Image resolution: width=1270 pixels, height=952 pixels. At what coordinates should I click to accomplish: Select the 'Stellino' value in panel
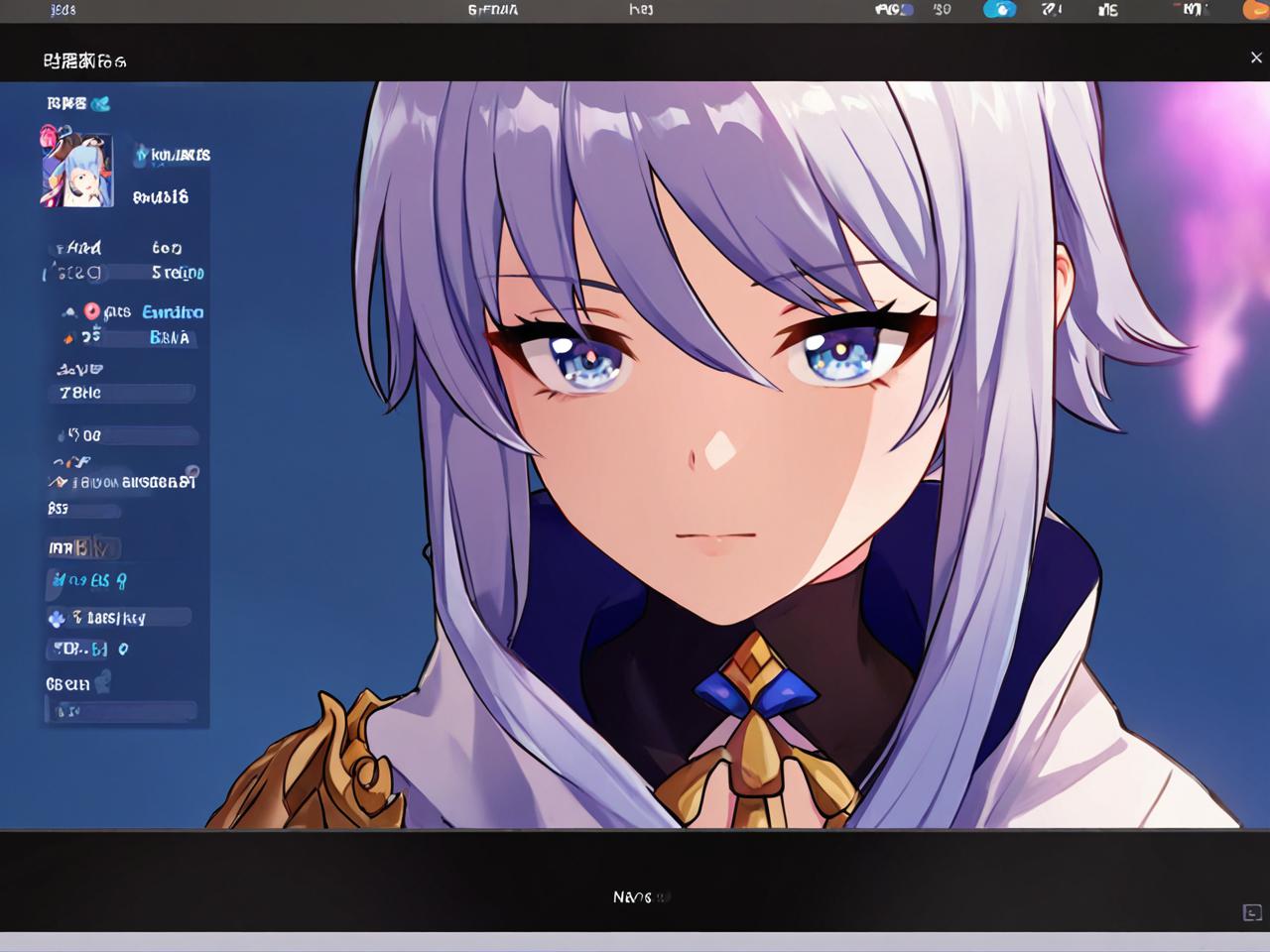tap(178, 272)
